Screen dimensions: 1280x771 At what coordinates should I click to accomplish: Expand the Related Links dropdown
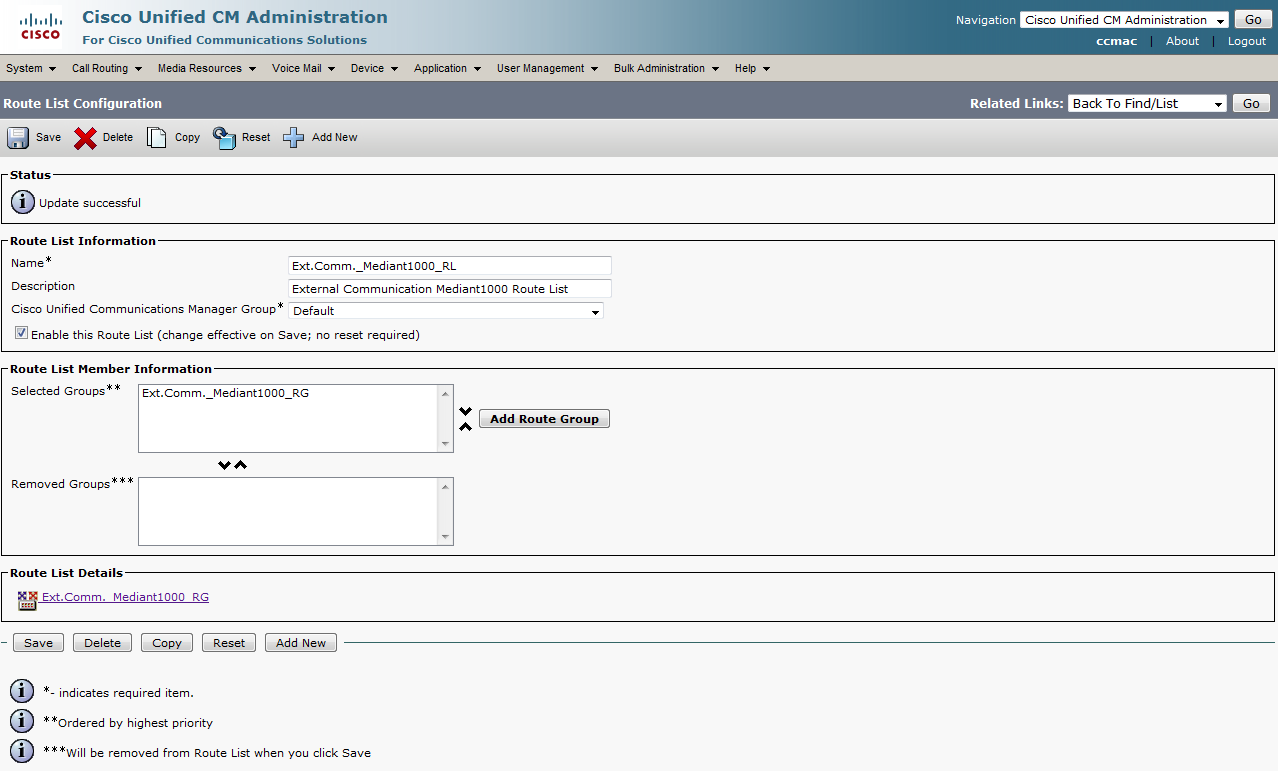click(1147, 104)
